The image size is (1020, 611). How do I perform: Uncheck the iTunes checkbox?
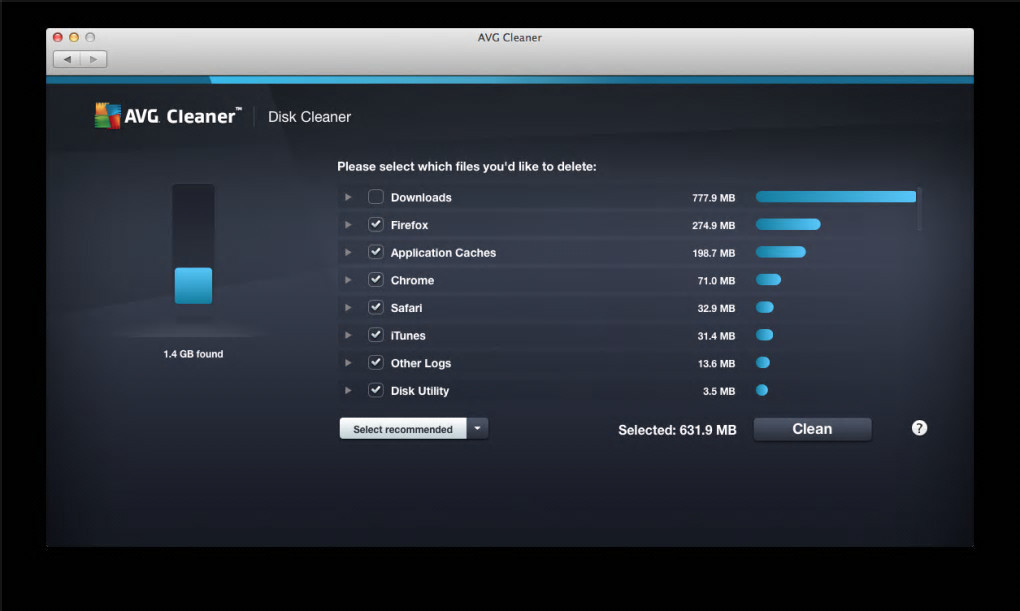click(375, 335)
